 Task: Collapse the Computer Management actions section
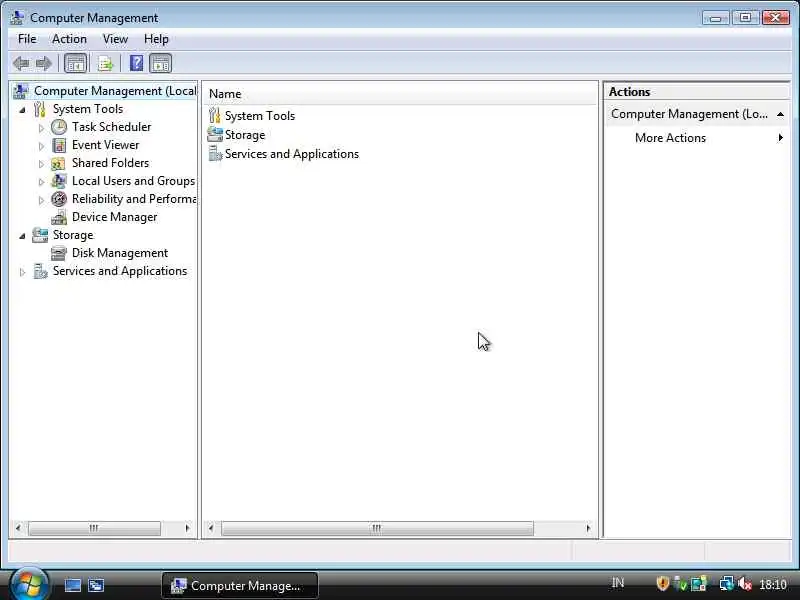(x=780, y=114)
